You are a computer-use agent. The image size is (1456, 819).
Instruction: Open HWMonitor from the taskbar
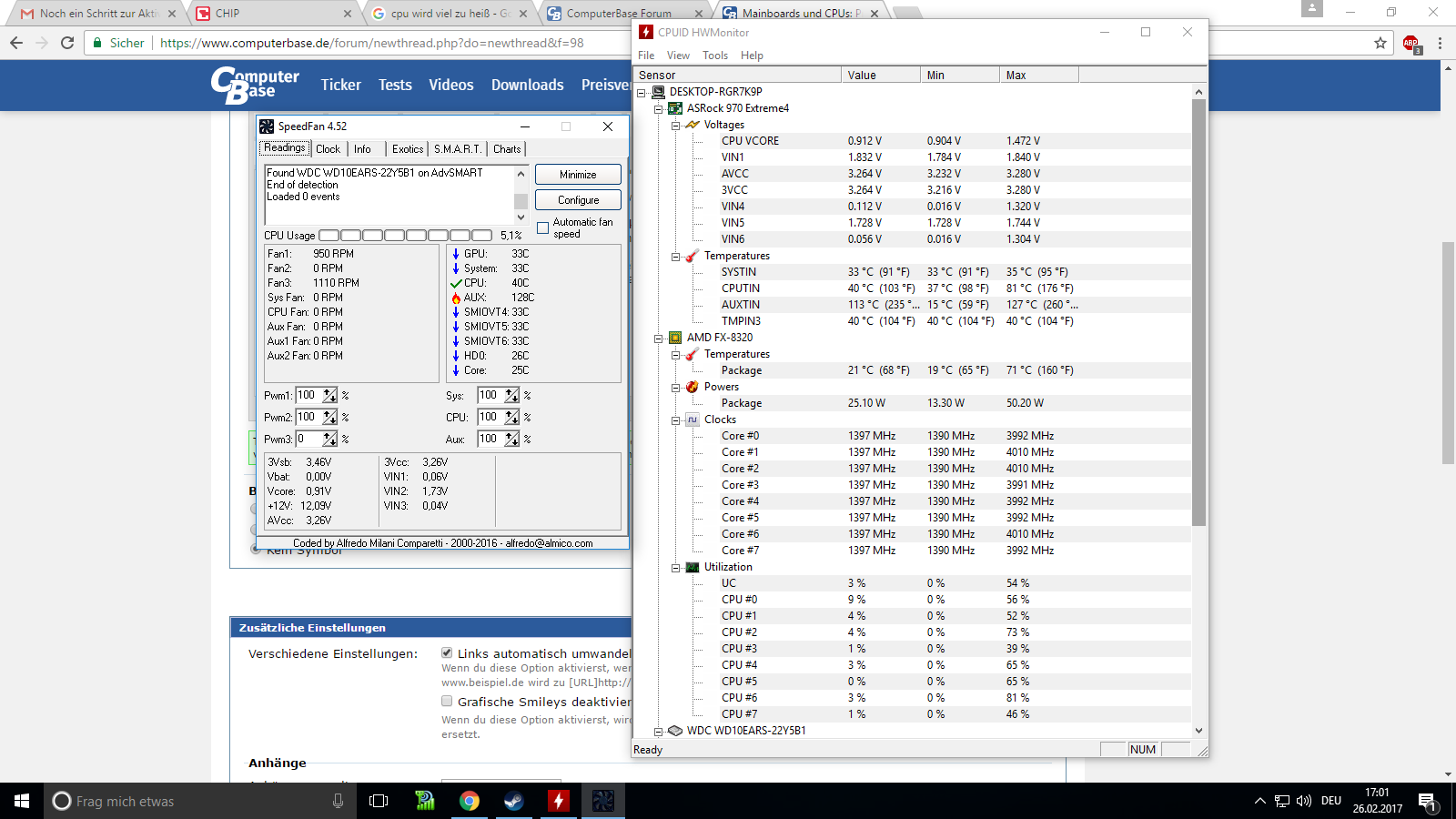pos(559,801)
